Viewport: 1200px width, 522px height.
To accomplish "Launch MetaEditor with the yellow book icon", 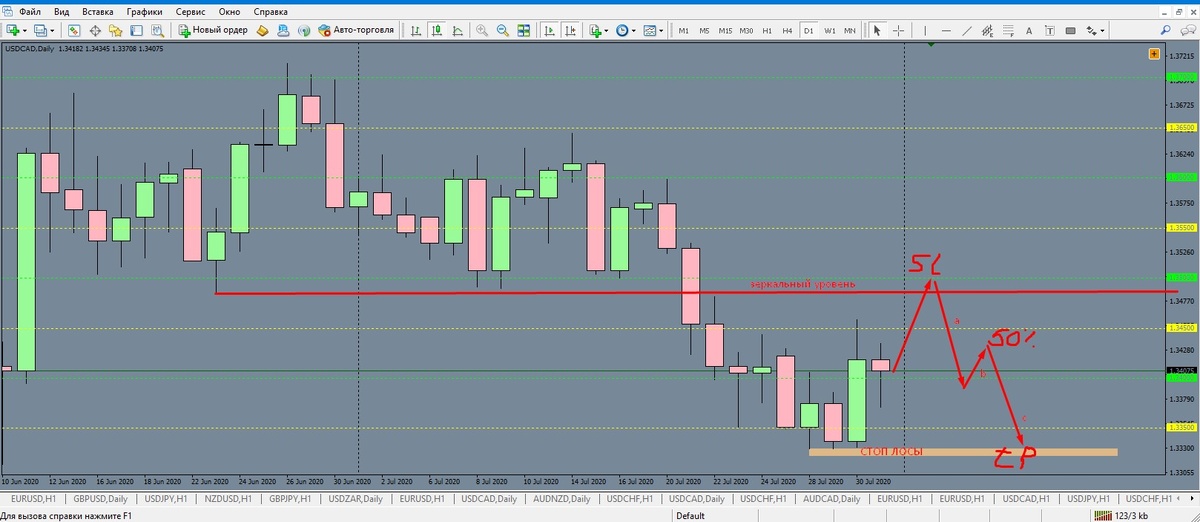I will click(x=262, y=30).
